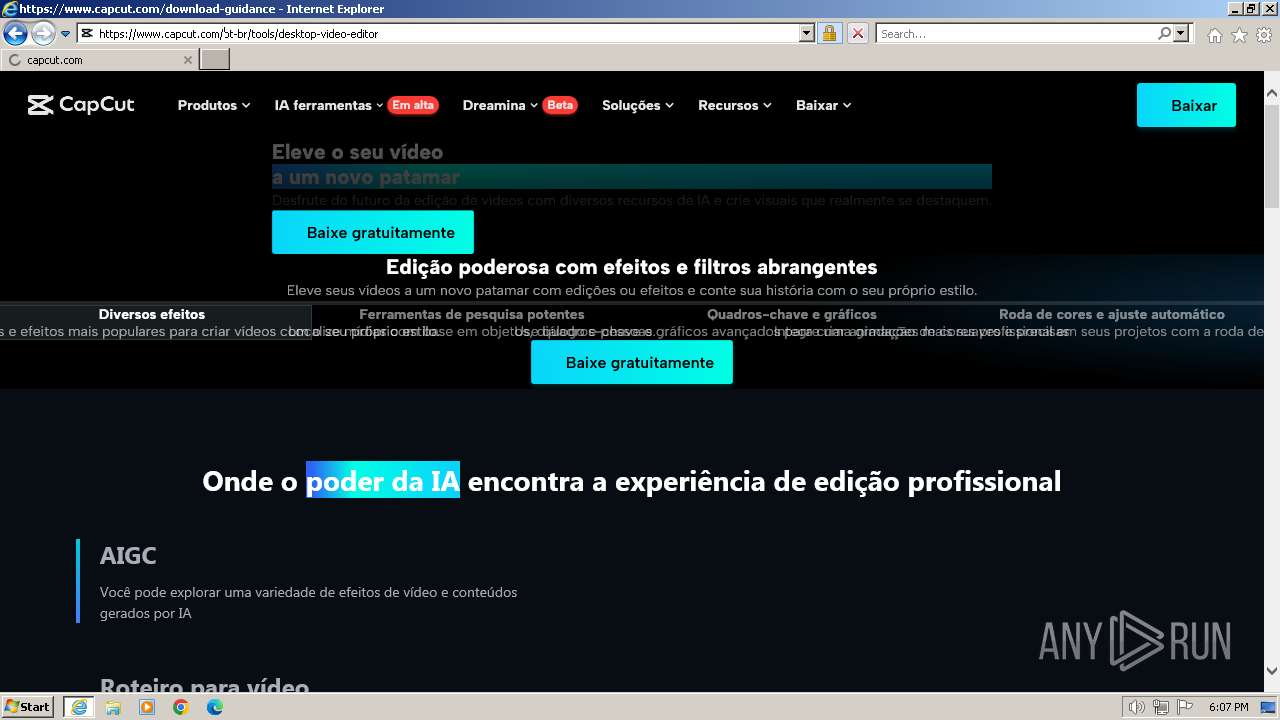
Task: Go forward with IE forward arrow
Action: click(43, 33)
